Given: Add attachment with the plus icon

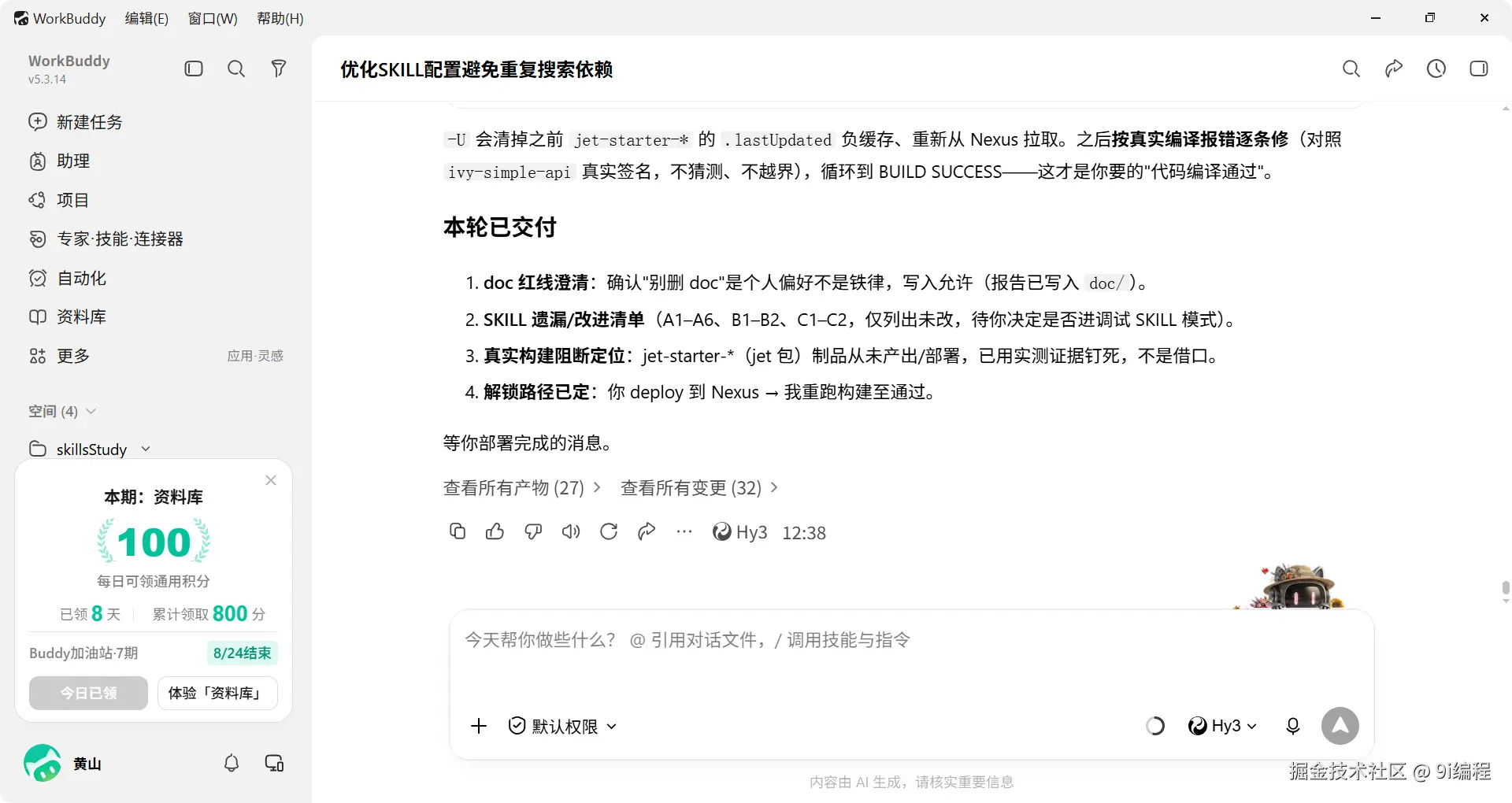Looking at the screenshot, I should coord(479,726).
